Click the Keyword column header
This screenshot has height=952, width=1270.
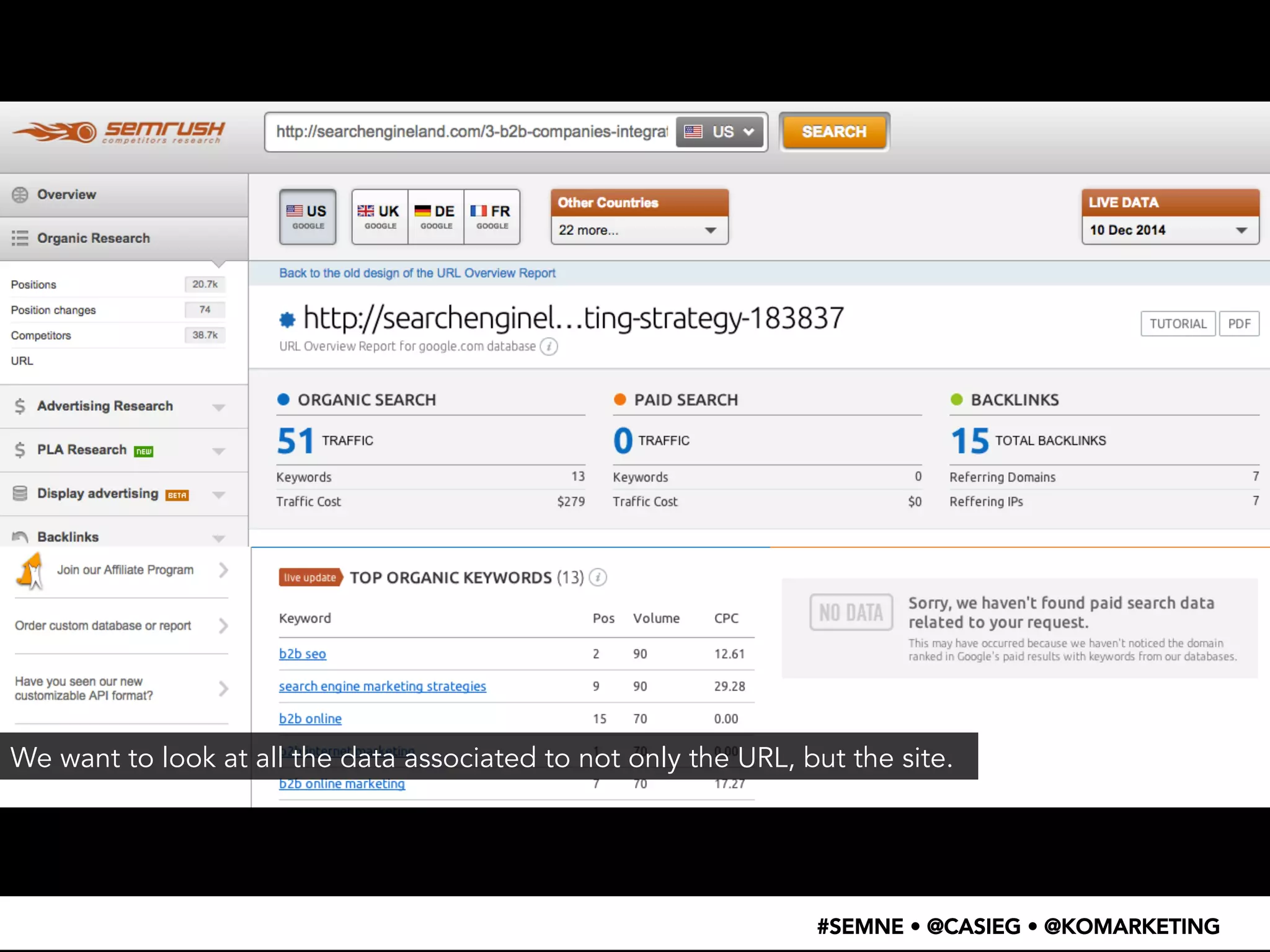click(x=305, y=619)
